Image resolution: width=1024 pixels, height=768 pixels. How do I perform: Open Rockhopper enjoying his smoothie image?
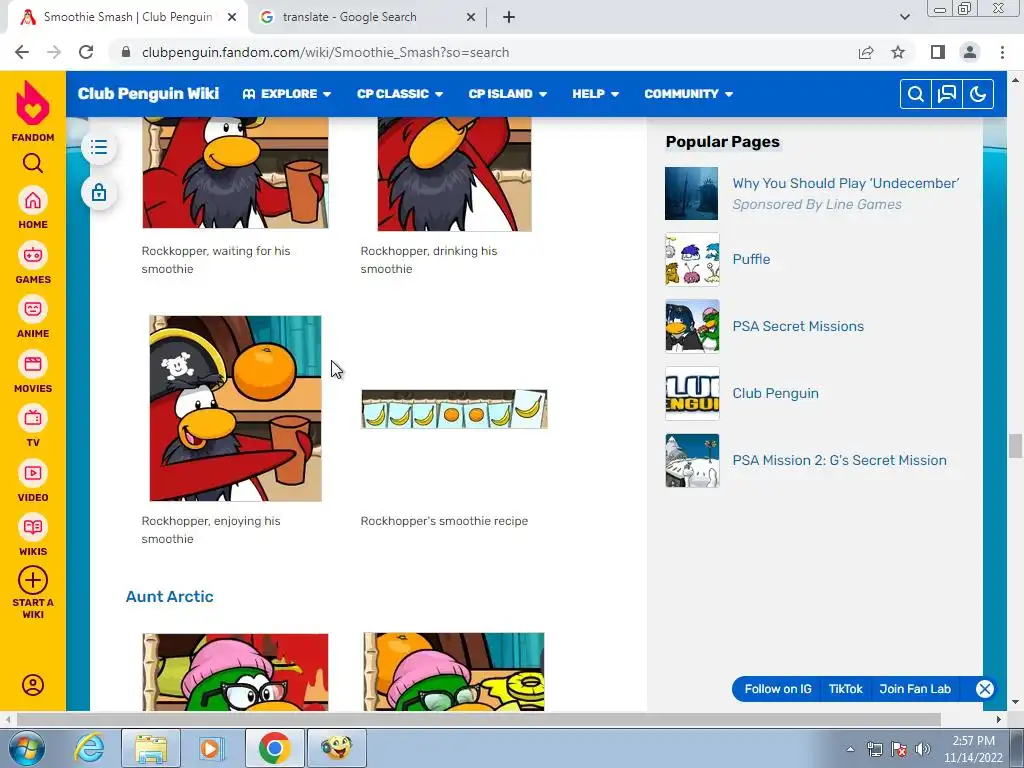click(235, 409)
